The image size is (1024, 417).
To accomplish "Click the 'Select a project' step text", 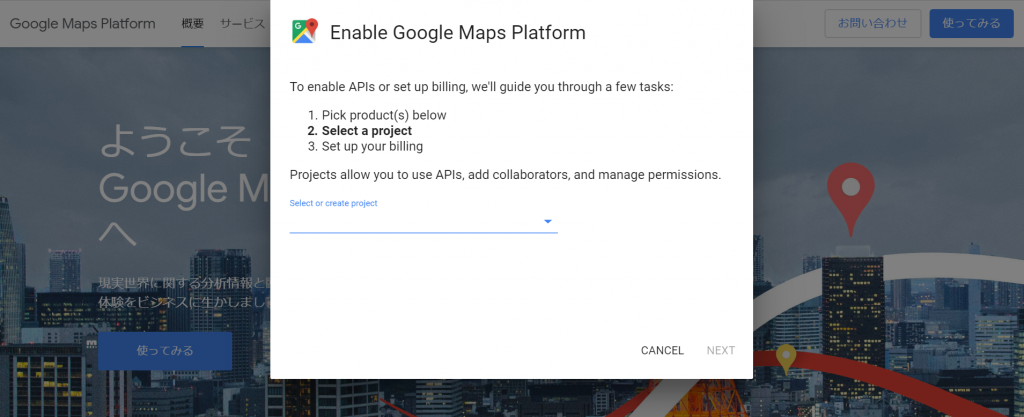I will point(367,131).
